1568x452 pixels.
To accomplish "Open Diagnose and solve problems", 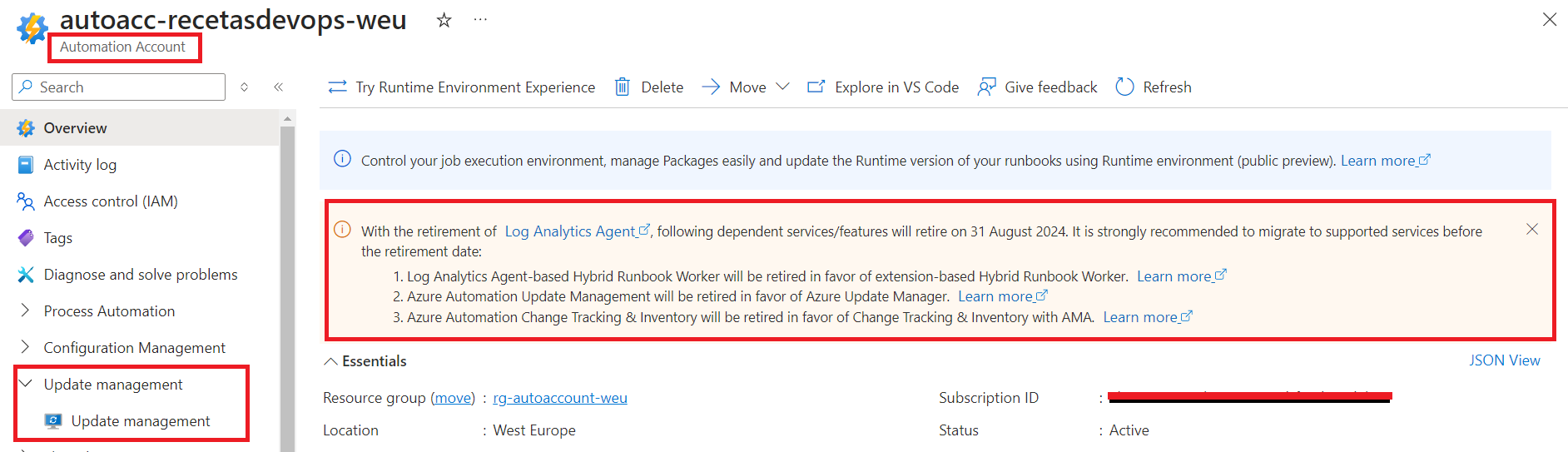I will pyautogui.click(x=141, y=275).
